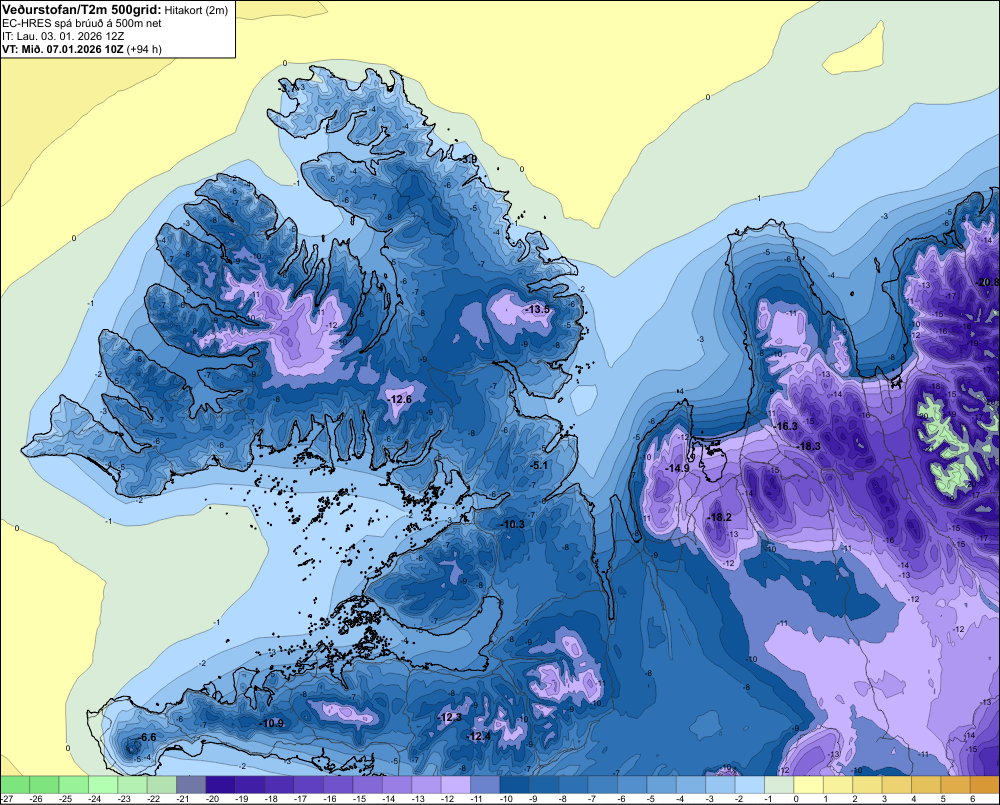Click the header title Veðurstofan/T2m 500grid

(x=82, y=9)
